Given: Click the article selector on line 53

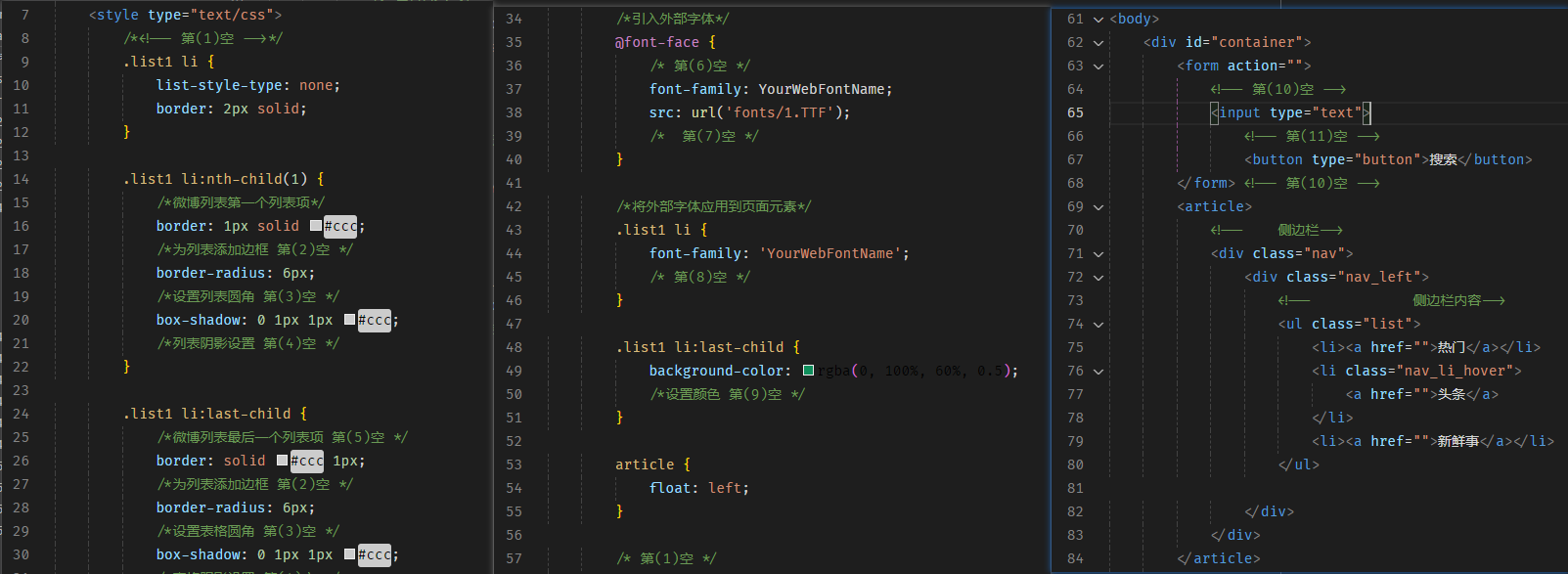Looking at the screenshot, I should click(x=645, y=464).
